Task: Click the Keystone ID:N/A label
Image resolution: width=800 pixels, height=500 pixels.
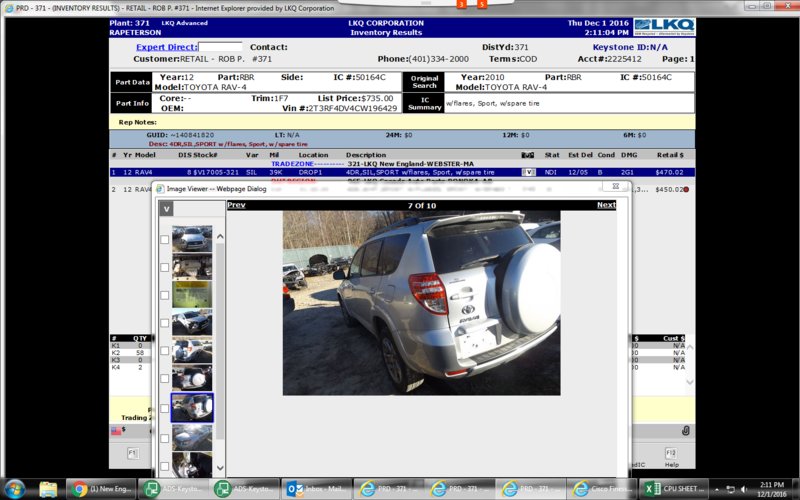Action: 630,47
